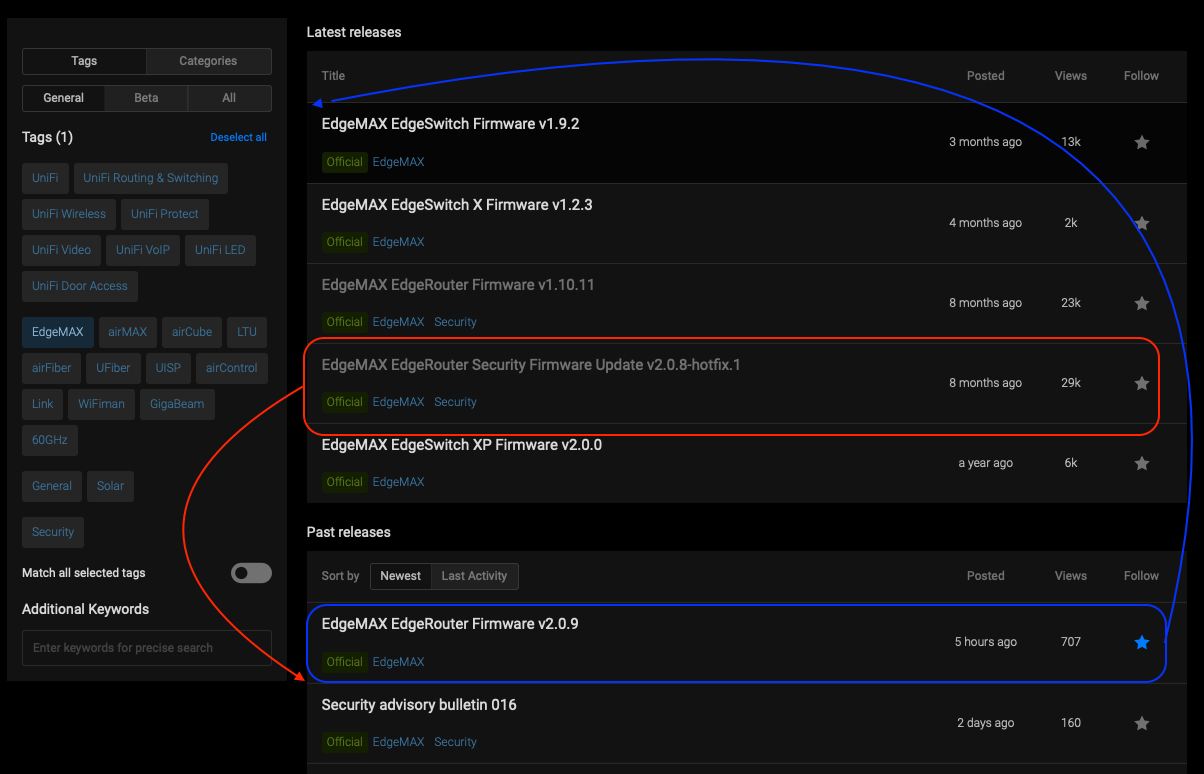Sort past releases by Newest
1204x774 pixels.
400,576
